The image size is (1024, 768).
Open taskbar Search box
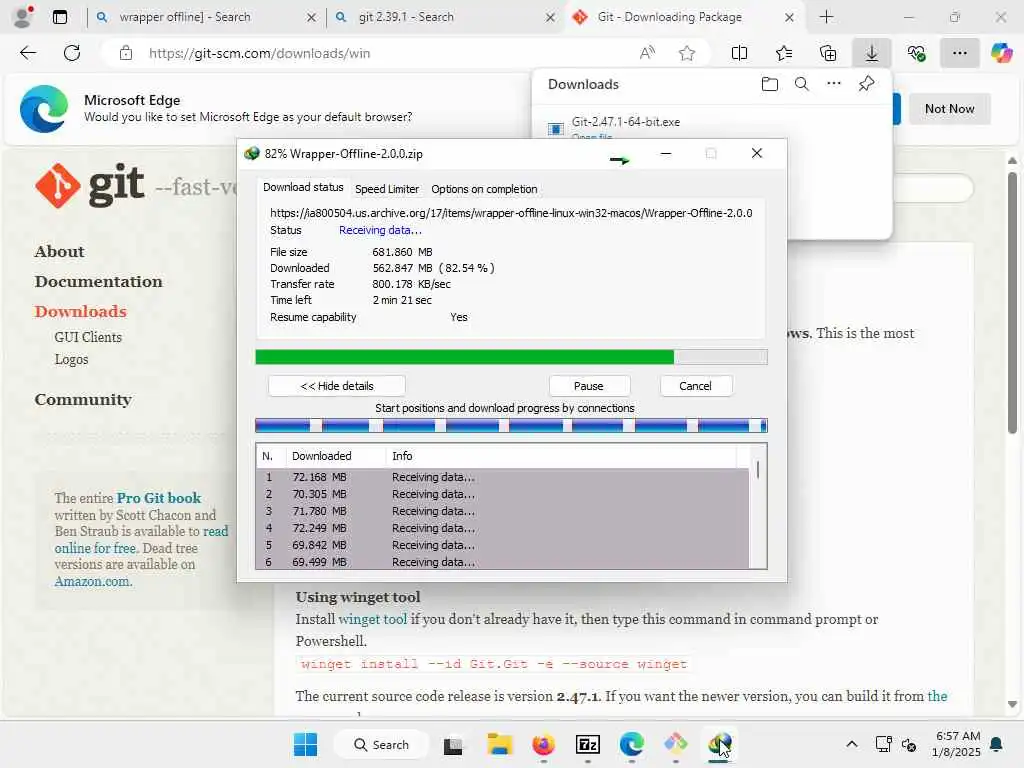pyautogui.click(x=381, y=744)
